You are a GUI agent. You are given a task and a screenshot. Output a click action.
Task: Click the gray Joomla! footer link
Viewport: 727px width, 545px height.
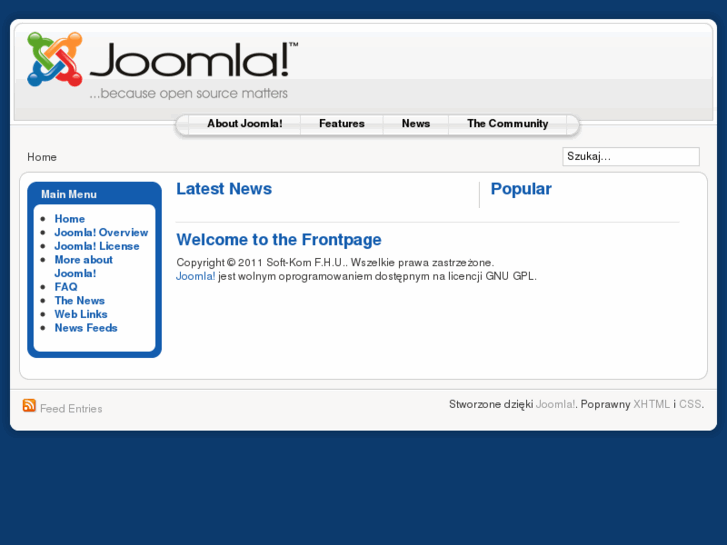tap(555, 404)
